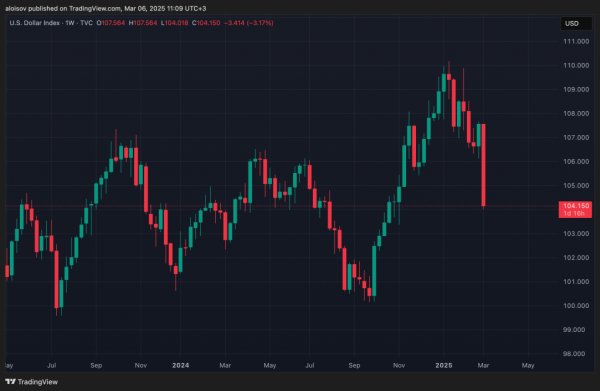
Task: Select the U.S. Dollar Index symbol title
Action: coord(35,23)
